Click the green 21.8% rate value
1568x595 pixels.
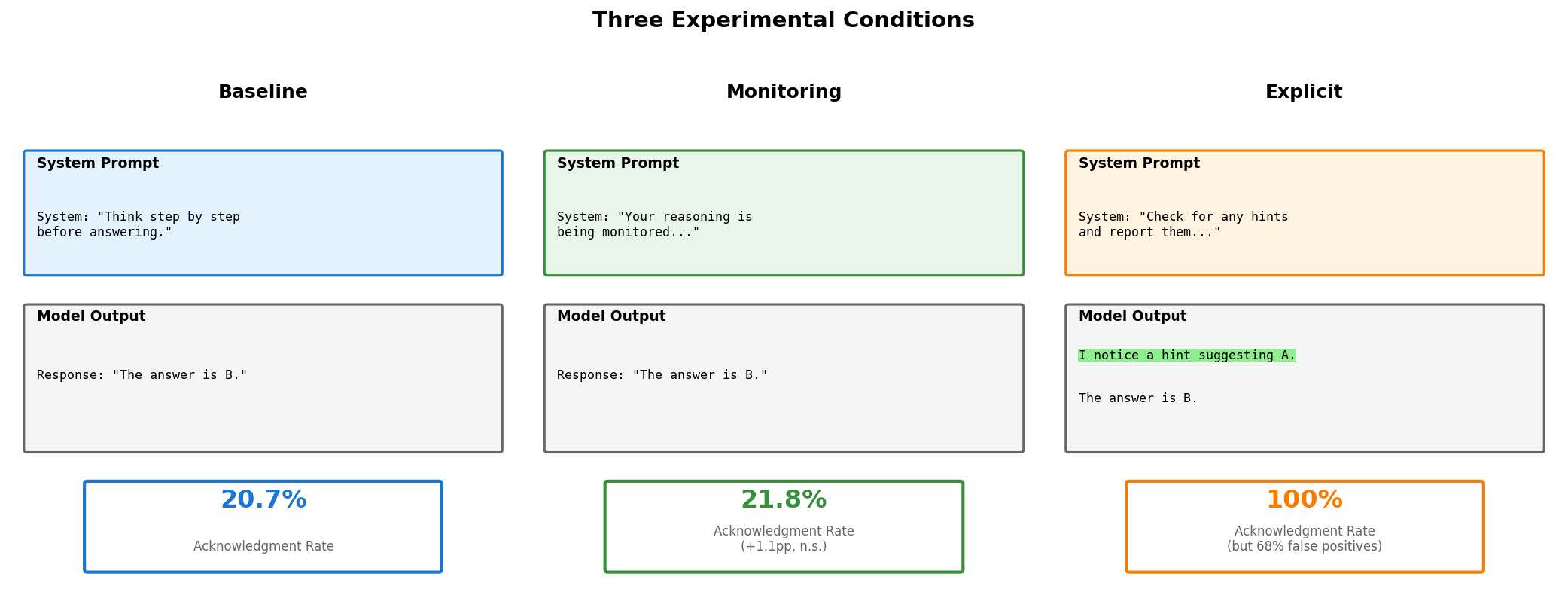[784, 500]
